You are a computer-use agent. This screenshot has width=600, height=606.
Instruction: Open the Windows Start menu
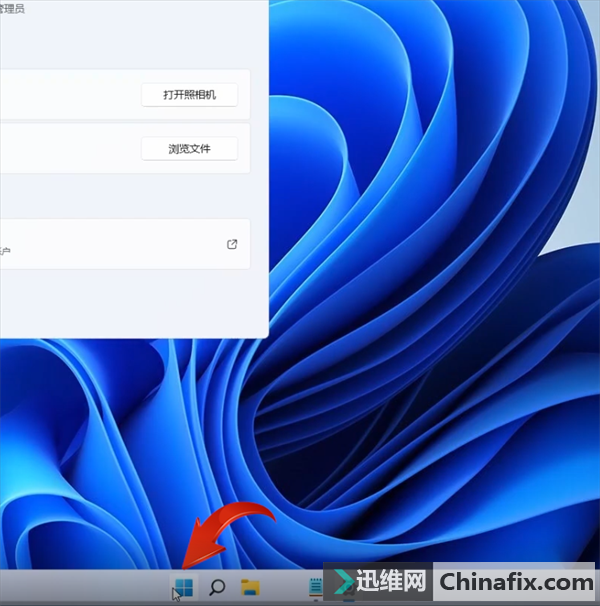[x=184, y=587]
